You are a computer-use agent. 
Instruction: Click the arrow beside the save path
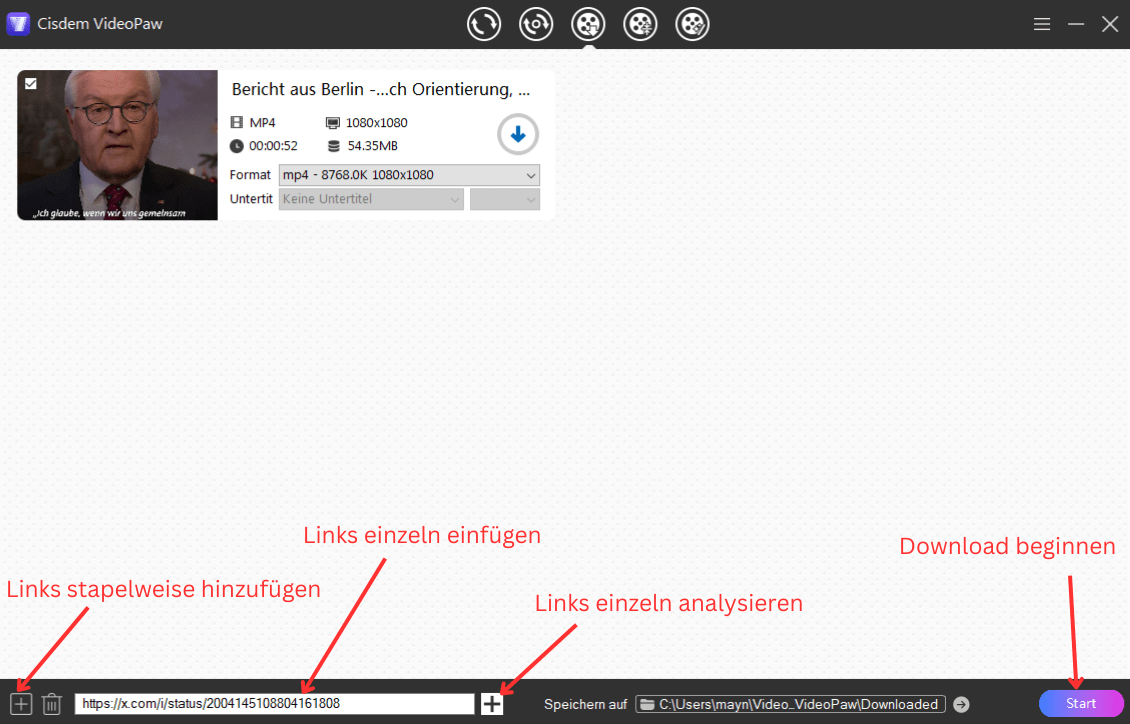[960, 703]
